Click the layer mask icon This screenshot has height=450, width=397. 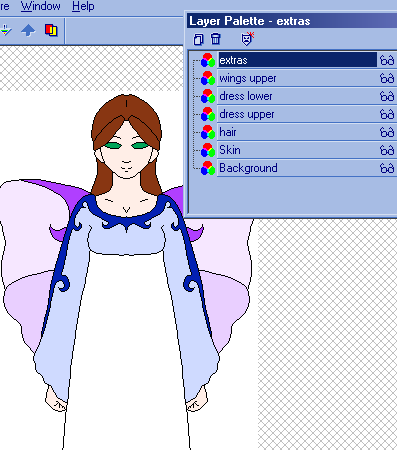[x=247, y=39]
